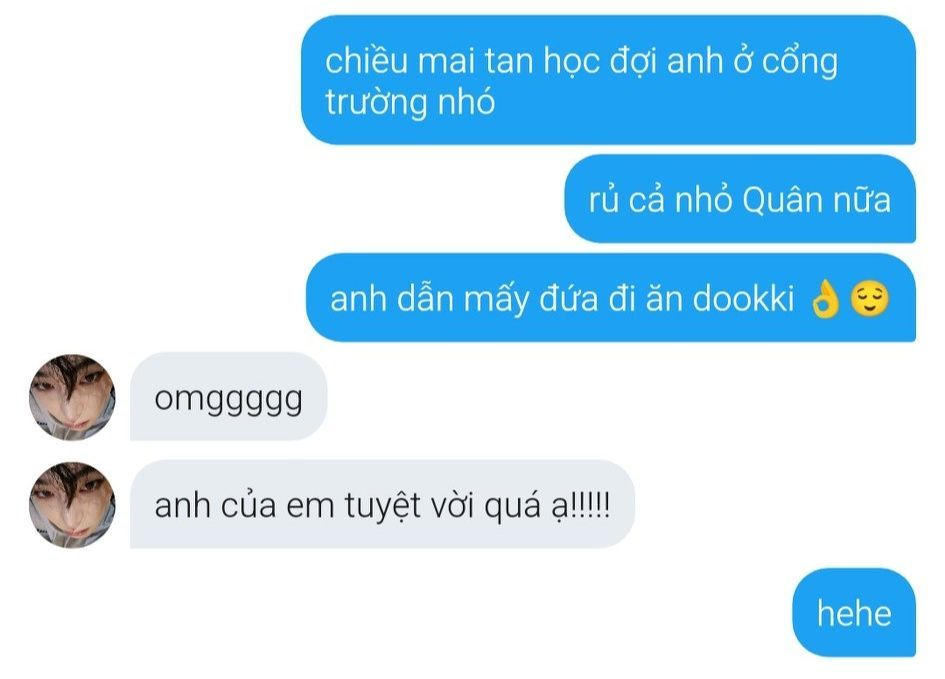Open avatar beside "anh của em tuyệt vời" message
This screenshot has height=679, width=945.
[x=72, y=505]
